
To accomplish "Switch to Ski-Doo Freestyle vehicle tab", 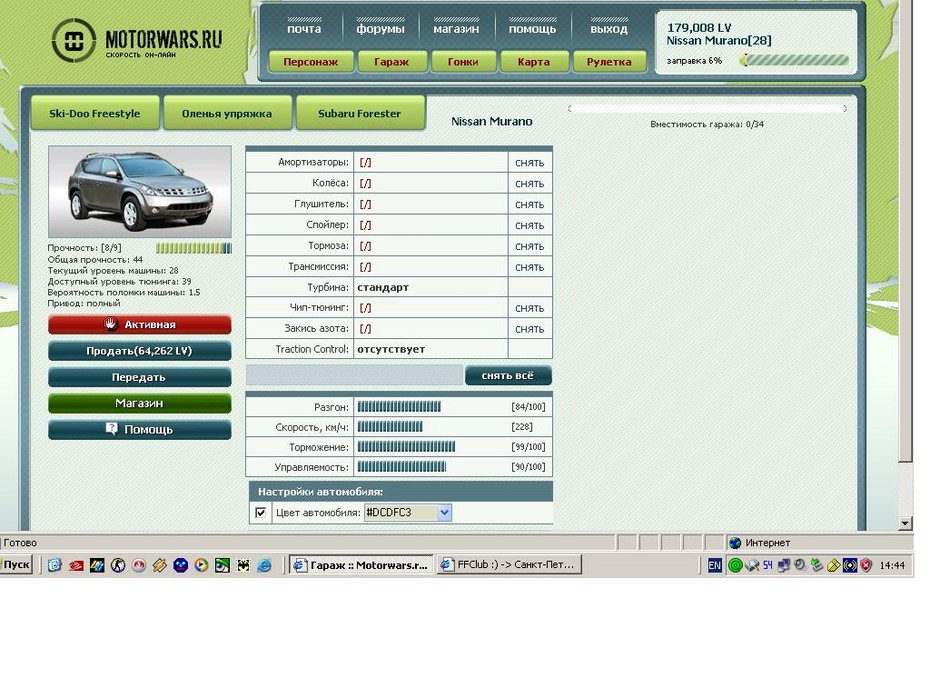I will click(95, 113).
